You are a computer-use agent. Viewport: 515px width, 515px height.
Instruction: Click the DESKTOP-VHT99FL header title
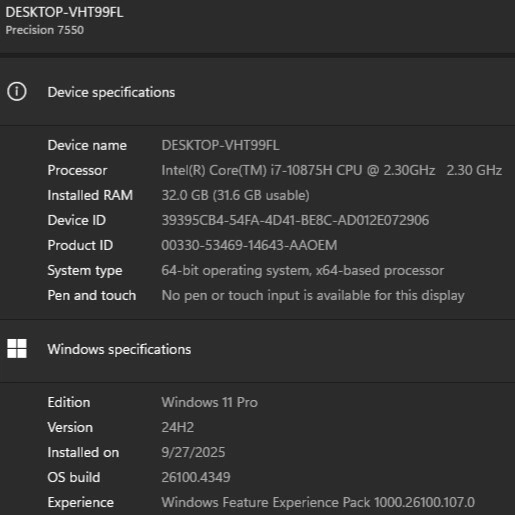(x=64, y=12)
